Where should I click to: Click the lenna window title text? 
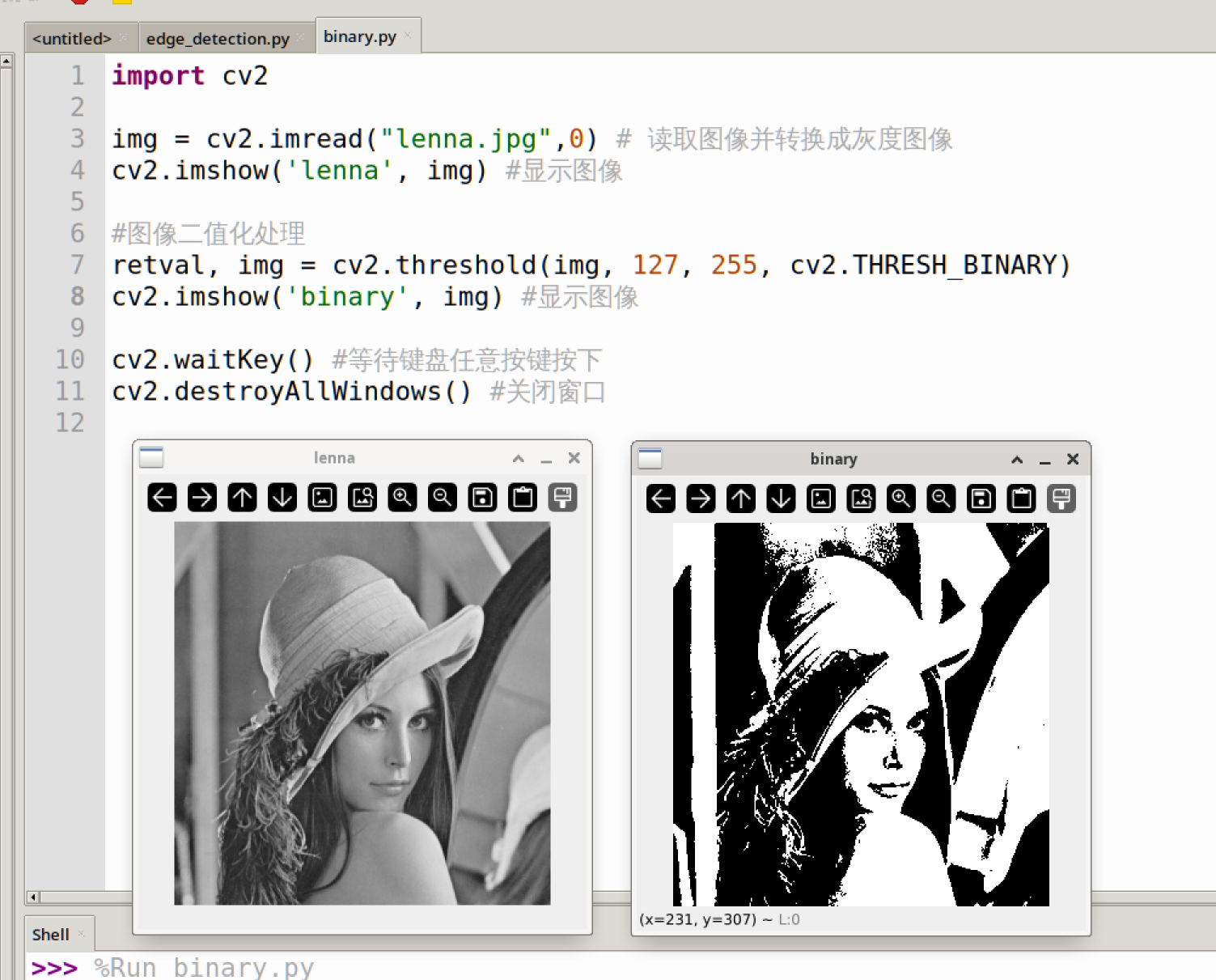coord(334,458)
